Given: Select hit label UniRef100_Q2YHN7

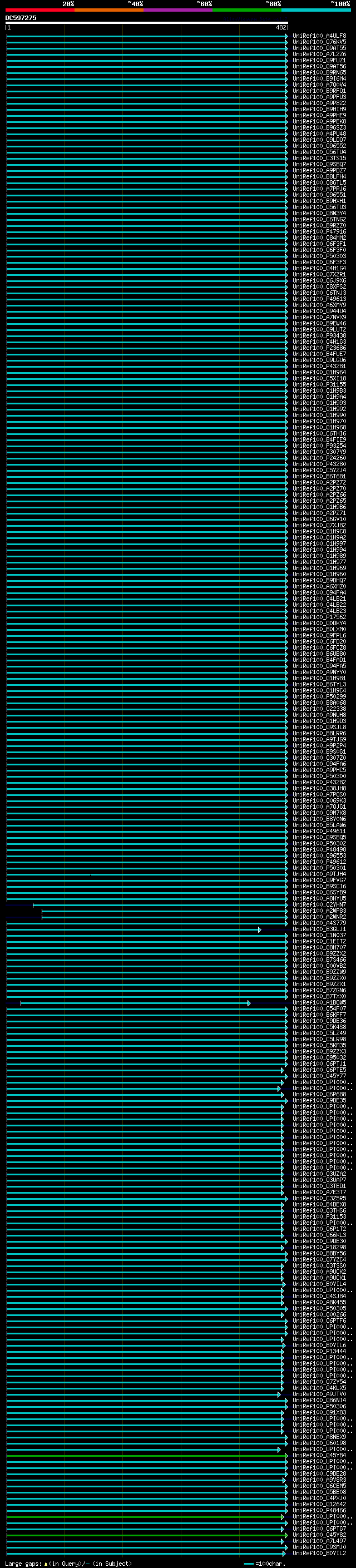Looking at the screenshot, I should tap(319, 904).
